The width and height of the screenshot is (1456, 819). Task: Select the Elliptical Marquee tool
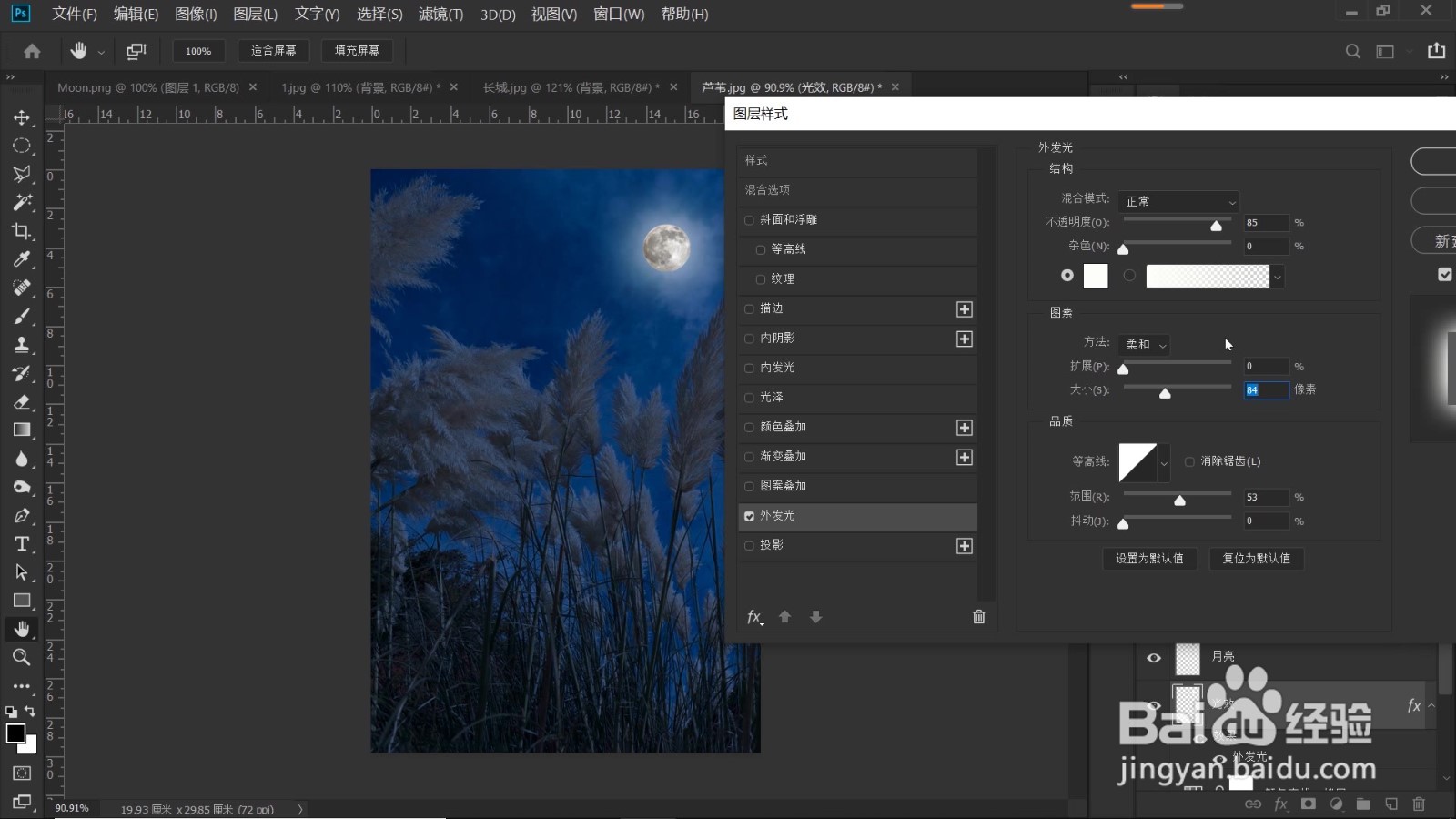[x=22, y=146]
